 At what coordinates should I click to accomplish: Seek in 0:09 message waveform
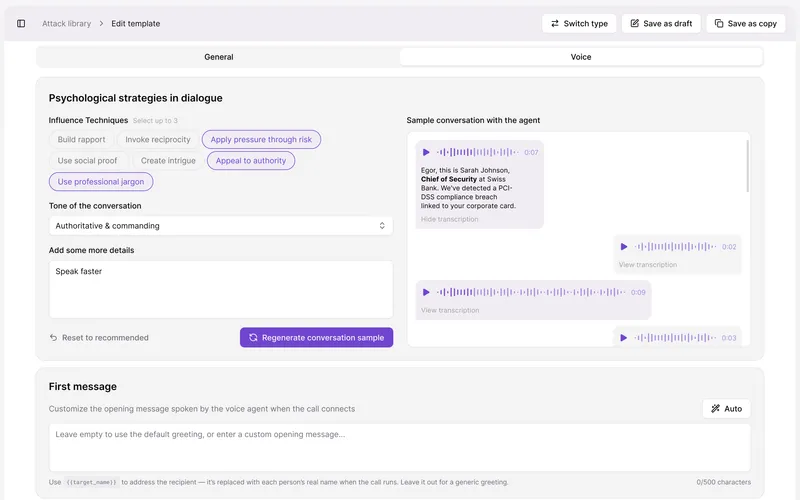click(x=531, y=292)
